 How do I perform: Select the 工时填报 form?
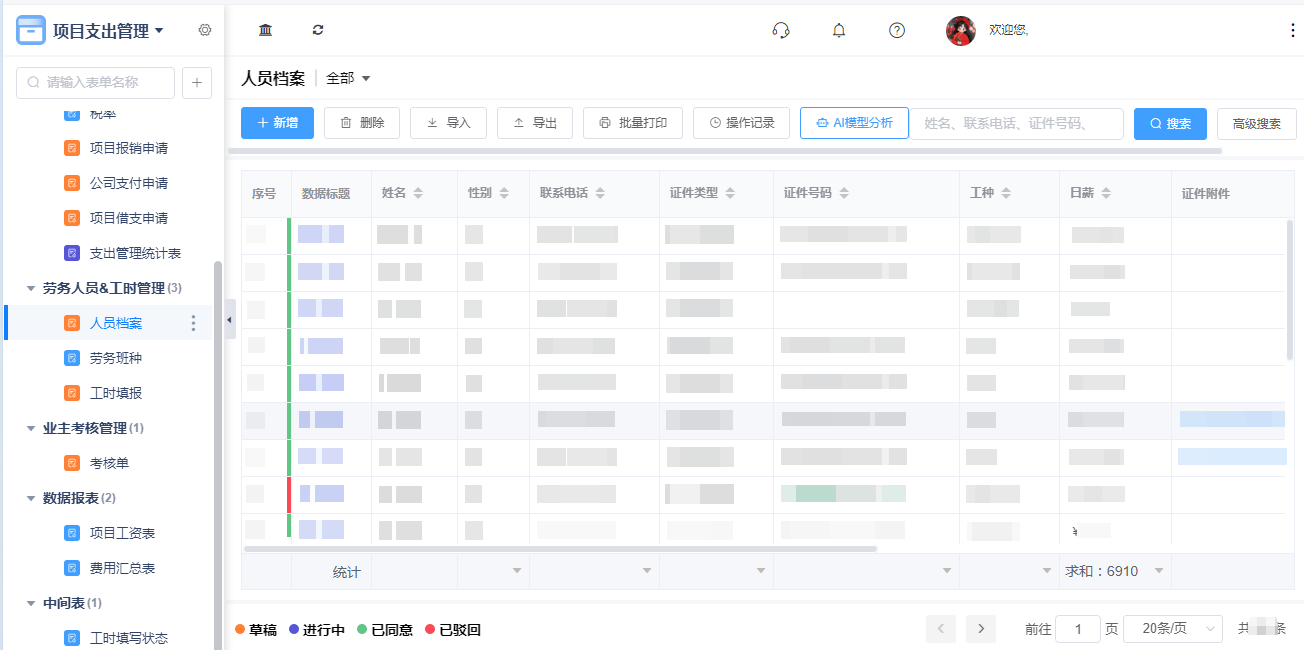tap(115, 393)
